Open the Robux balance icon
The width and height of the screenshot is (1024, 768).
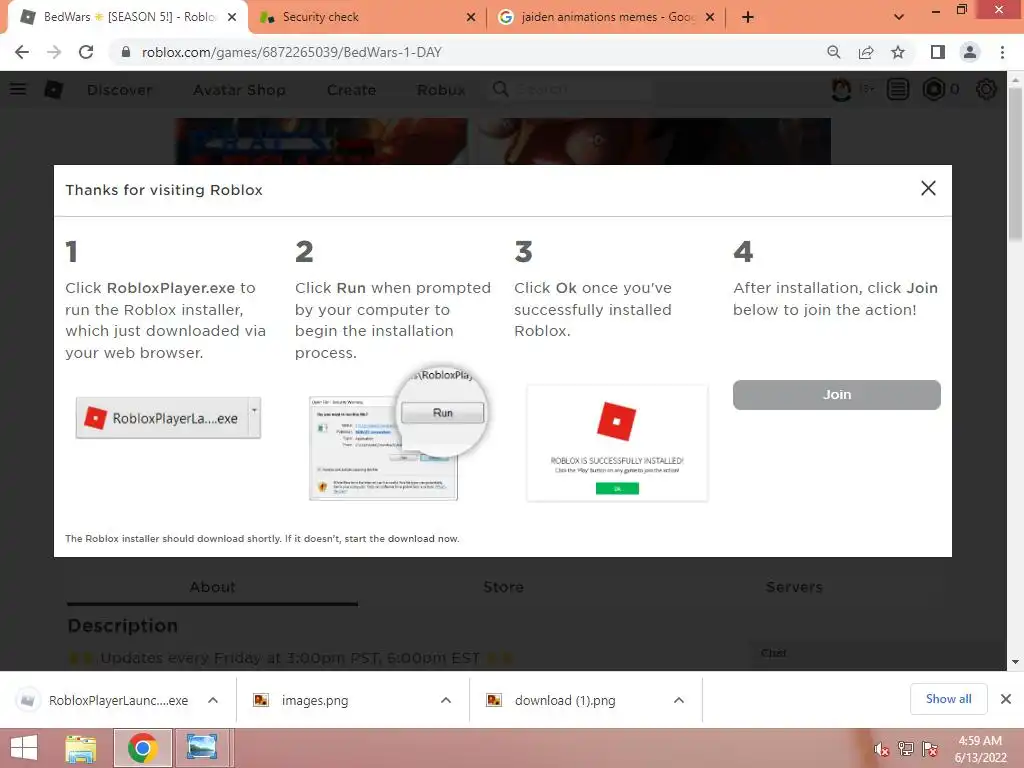click(934, 89)
